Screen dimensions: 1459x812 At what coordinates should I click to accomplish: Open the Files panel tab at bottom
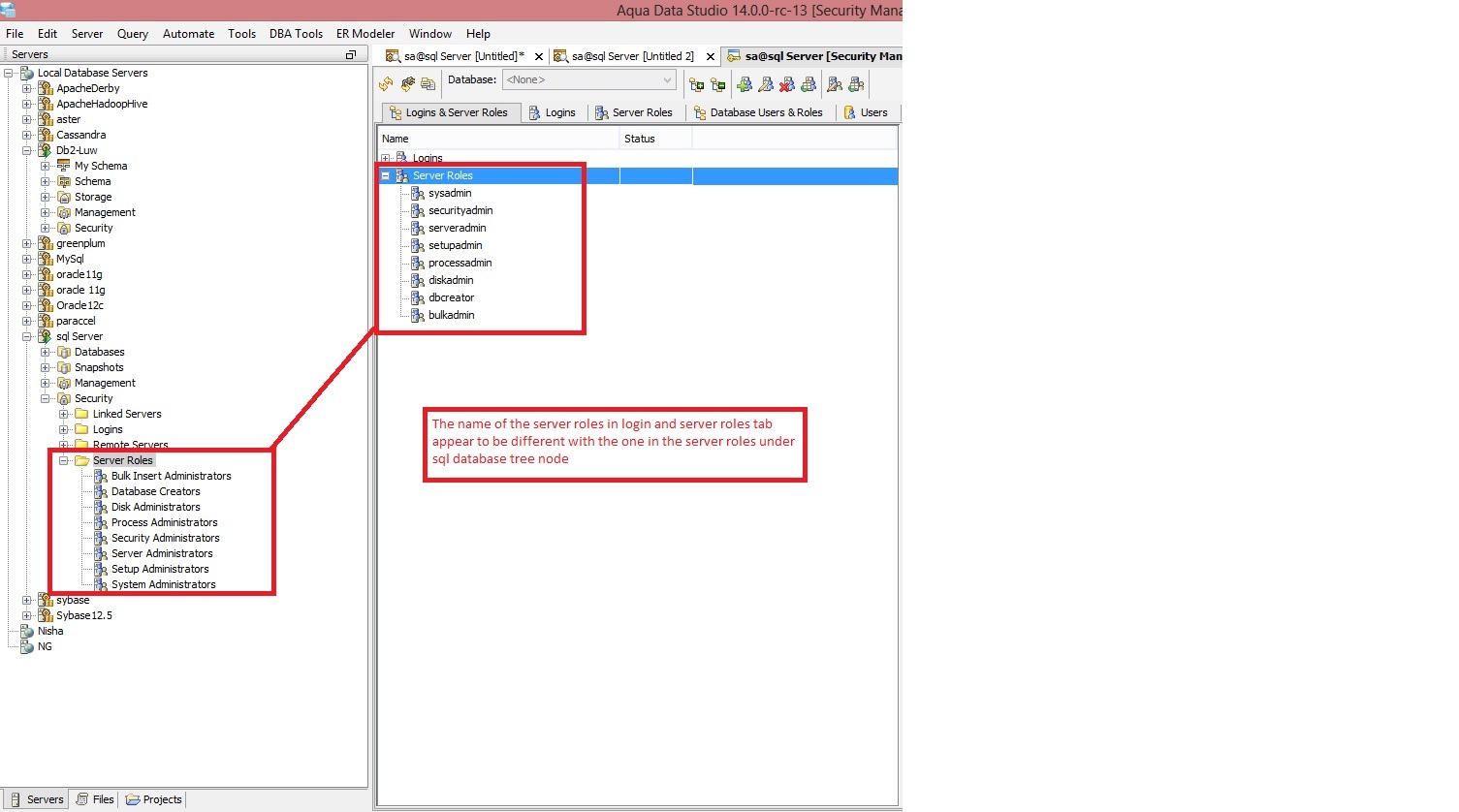point(95,799)
